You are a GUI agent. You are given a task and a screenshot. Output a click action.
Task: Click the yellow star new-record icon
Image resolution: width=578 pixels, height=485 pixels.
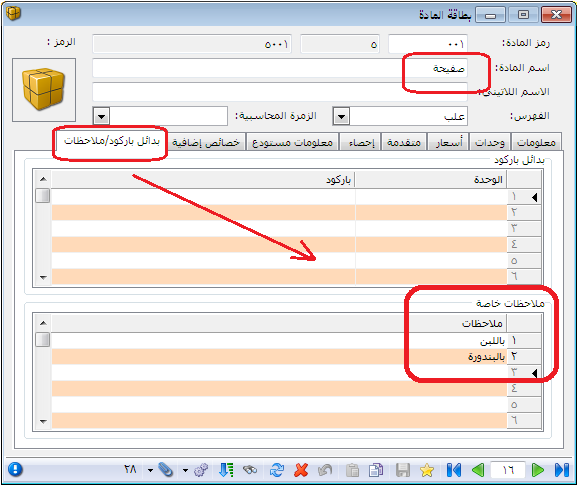pyautogui.click(x=427, y=470)
